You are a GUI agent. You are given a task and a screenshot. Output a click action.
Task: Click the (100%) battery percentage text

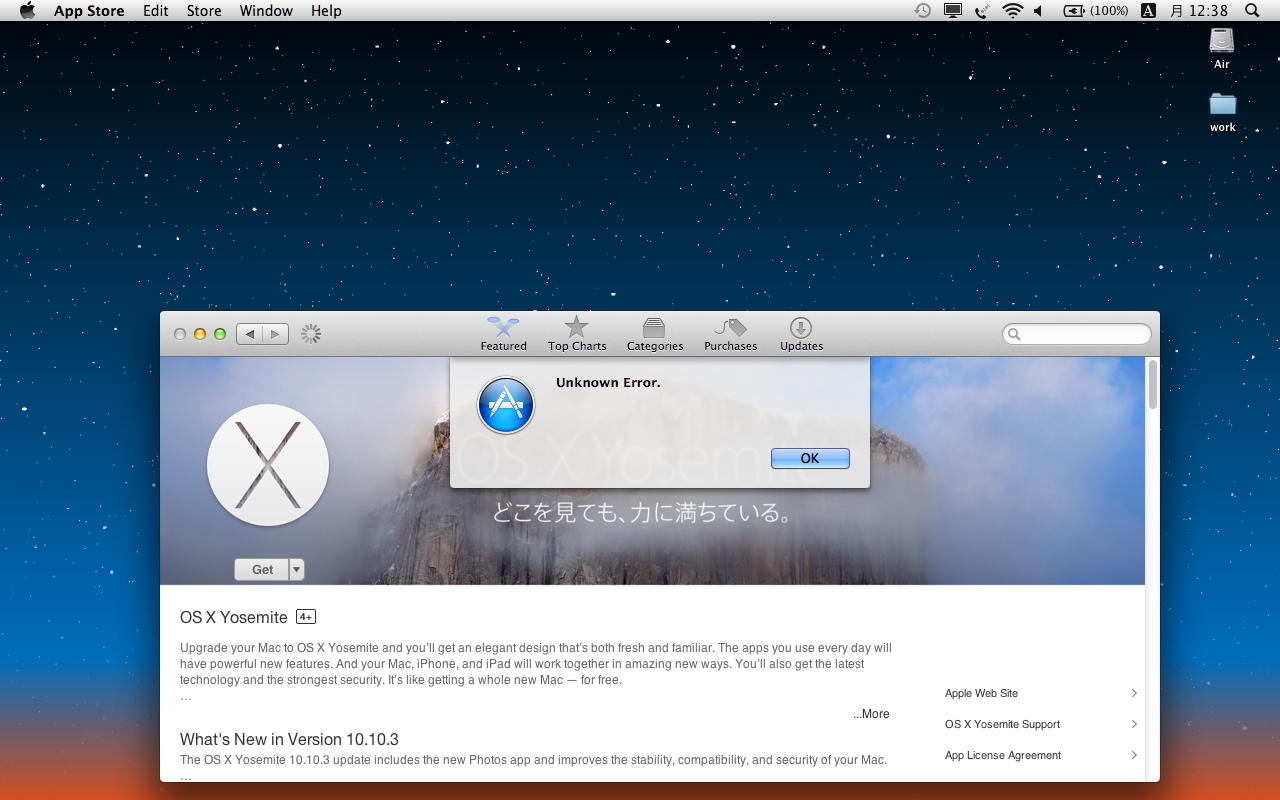(1109, 10)
